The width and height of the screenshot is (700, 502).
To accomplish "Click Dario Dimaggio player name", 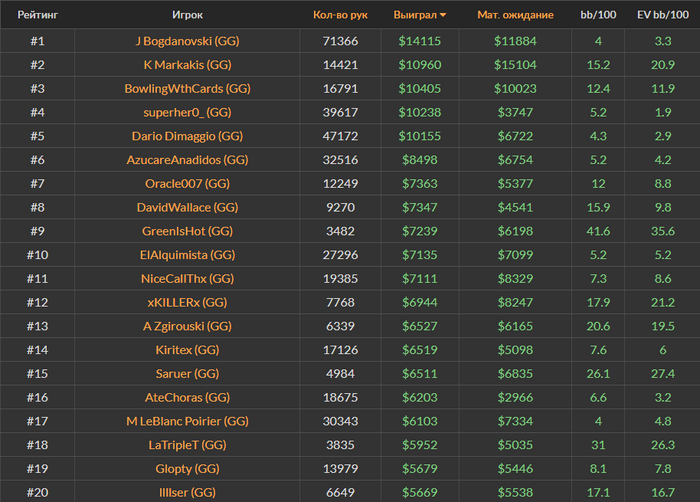I will click(187, 136).
